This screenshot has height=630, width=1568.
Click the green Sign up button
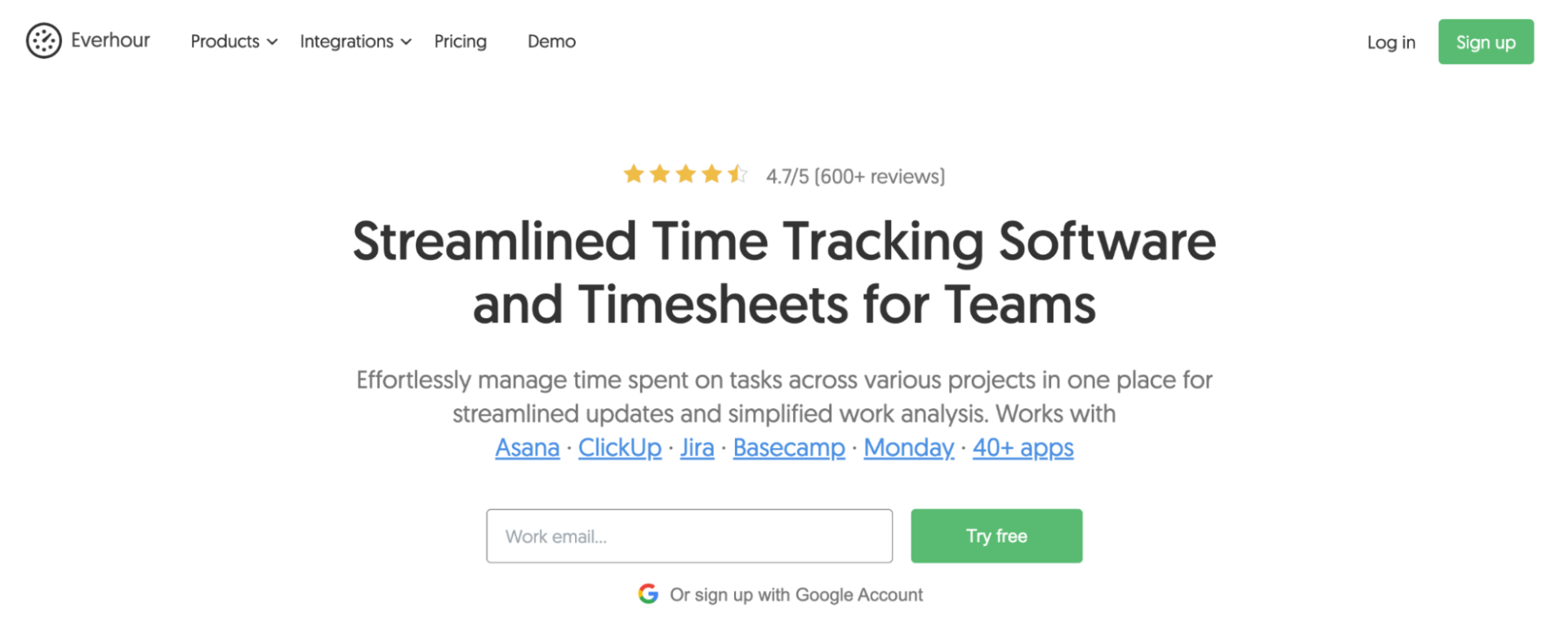tap(1486, 42)
